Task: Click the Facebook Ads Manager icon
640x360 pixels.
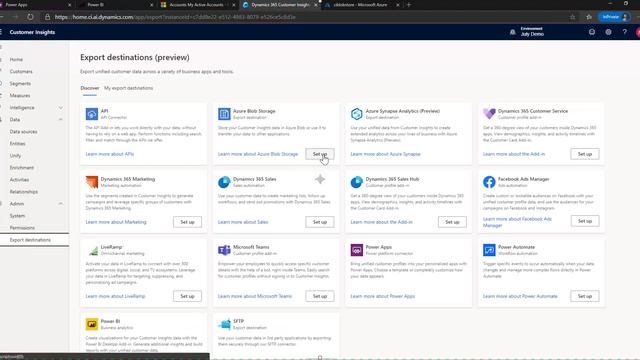Action: (x=489, y=182)
